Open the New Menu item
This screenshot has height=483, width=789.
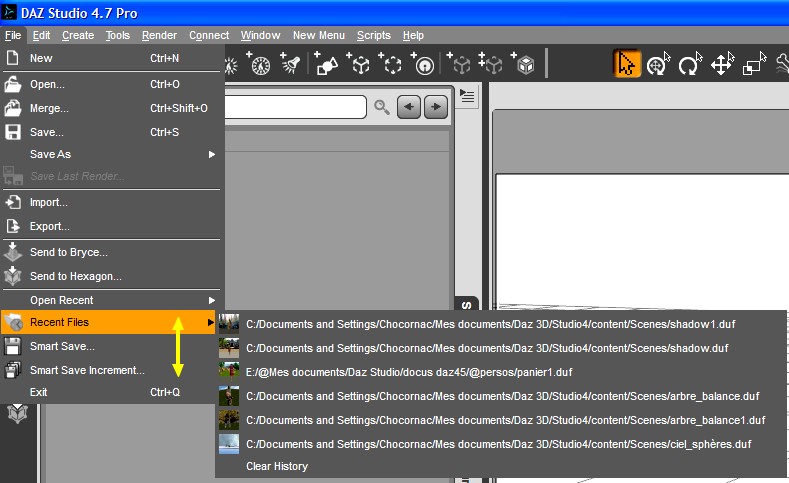(319, 35)
